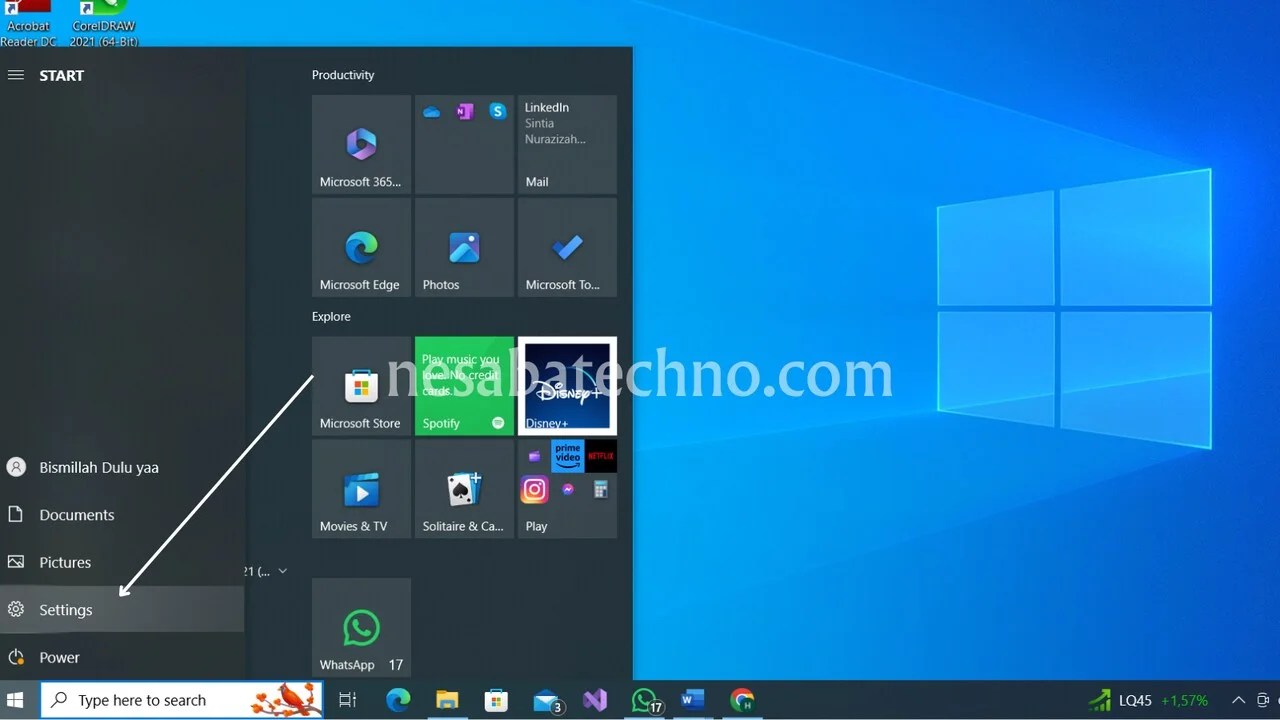Screen dimensions: 1280x720
Task: Open the Bismillah Dulu yaa user account
Action: (122, 467)
